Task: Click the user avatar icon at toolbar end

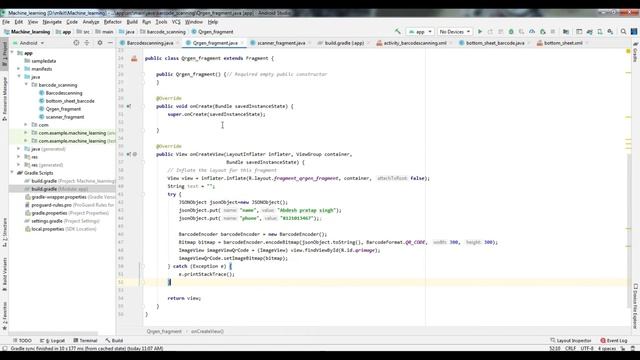Action: click(634, 31)
